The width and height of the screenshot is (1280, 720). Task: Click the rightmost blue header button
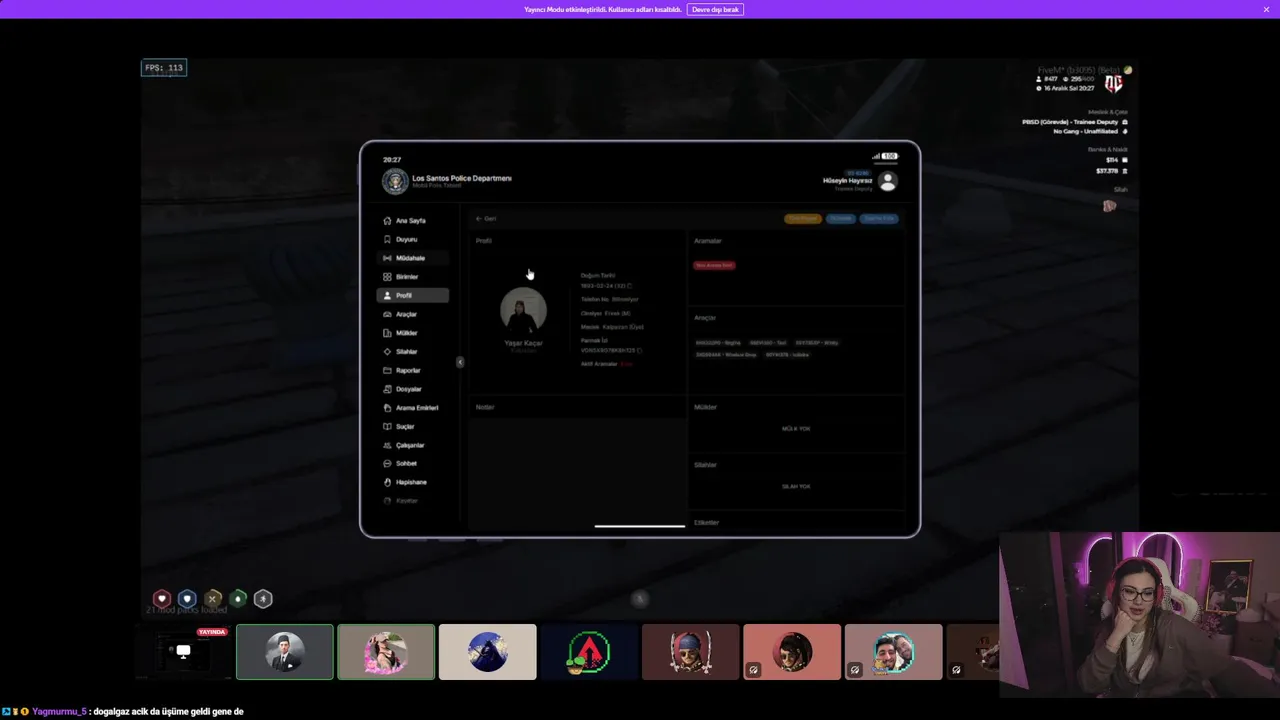879,218
